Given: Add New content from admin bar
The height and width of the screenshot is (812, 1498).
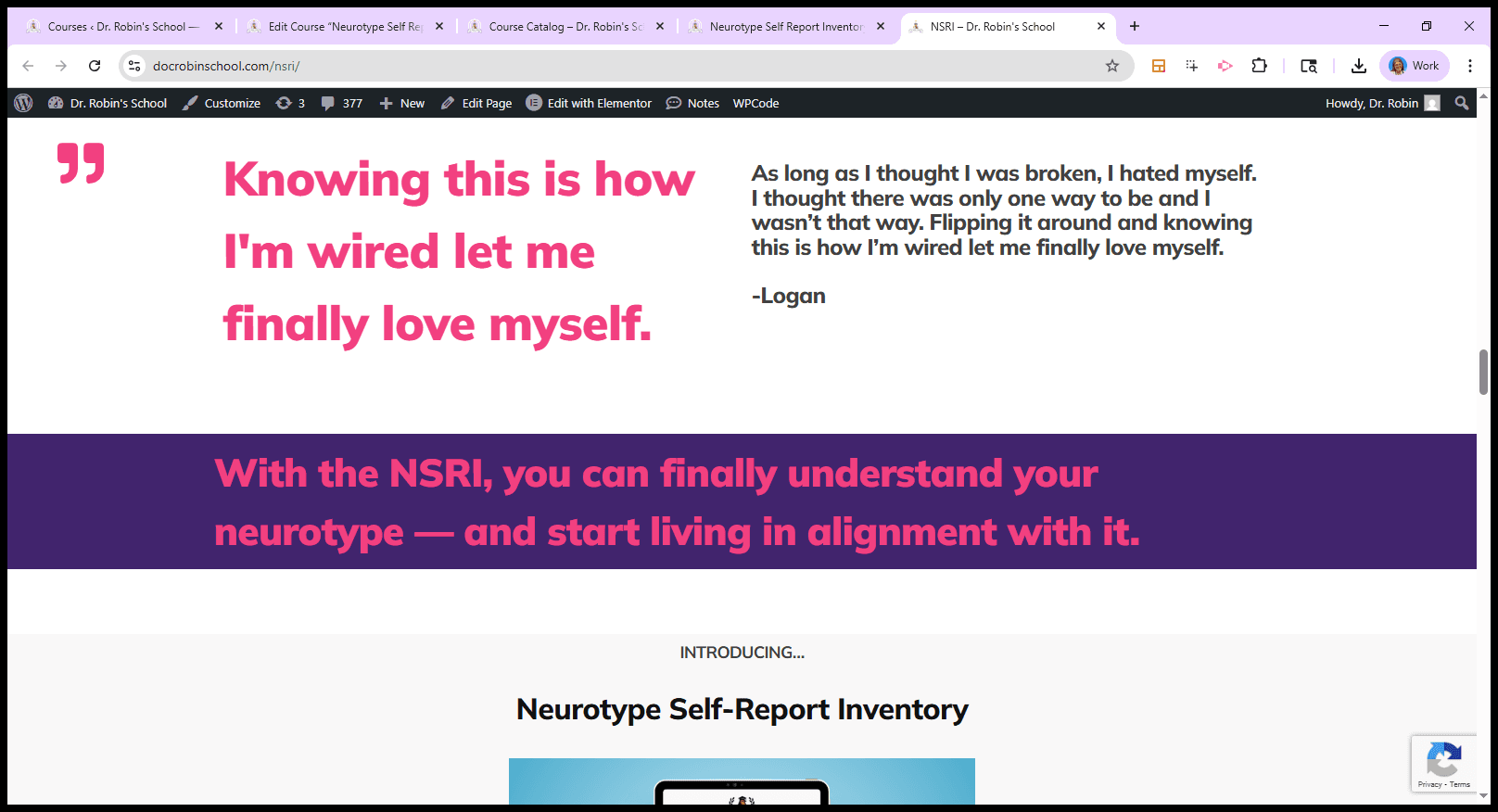Looking at the screenshot, I should pos(402,103).
